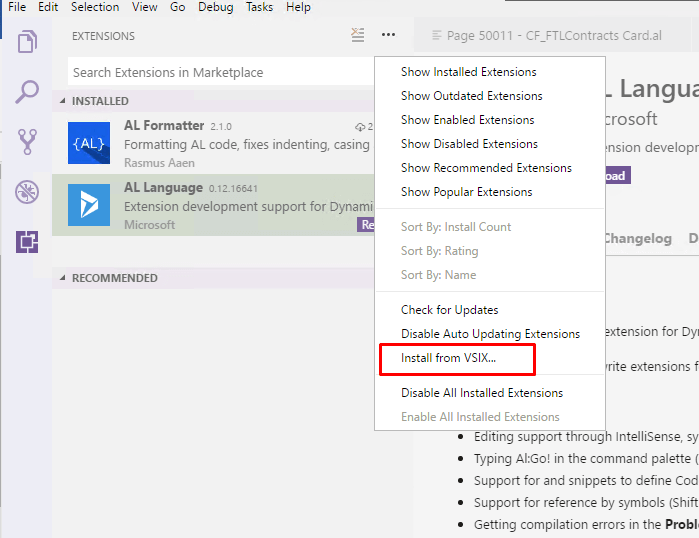Open the More Actions ellipsis in Extensions
Screen dimensions: 699x538
click(x=388, y=35)
